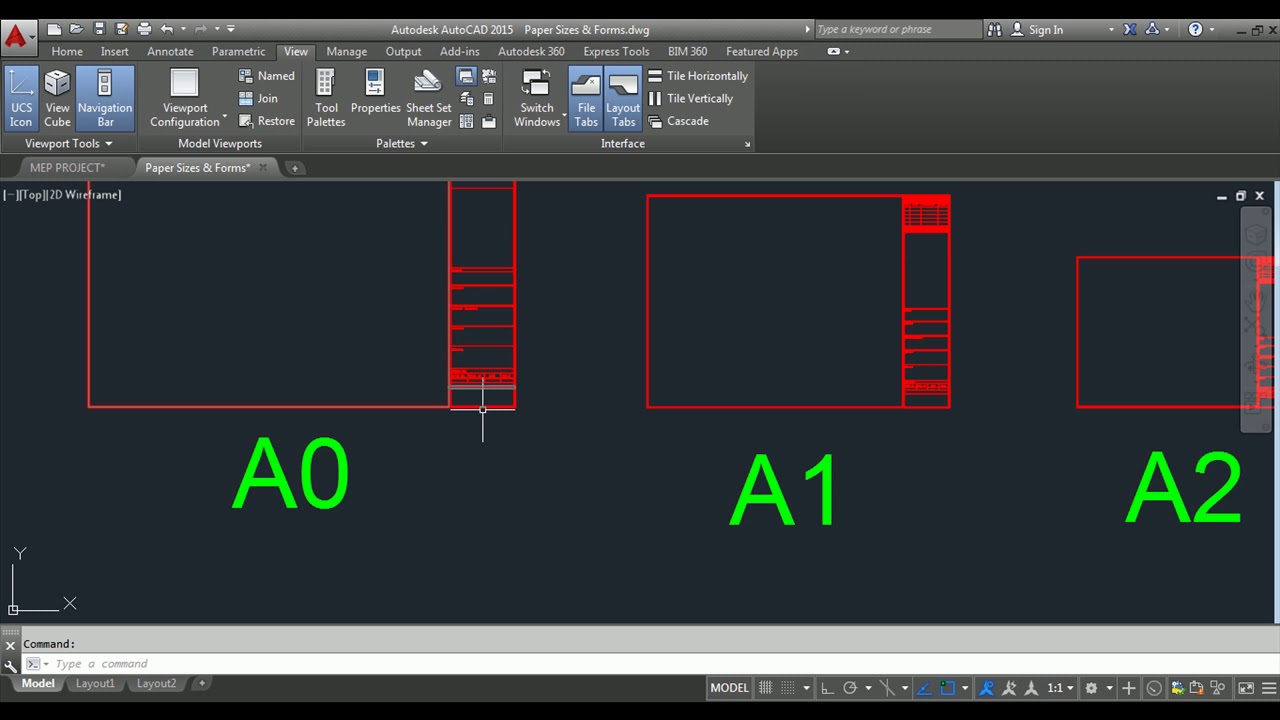Toggle Polar tracking in status bar
This screenshot has height=720, width=1280.
pos(849,688)
